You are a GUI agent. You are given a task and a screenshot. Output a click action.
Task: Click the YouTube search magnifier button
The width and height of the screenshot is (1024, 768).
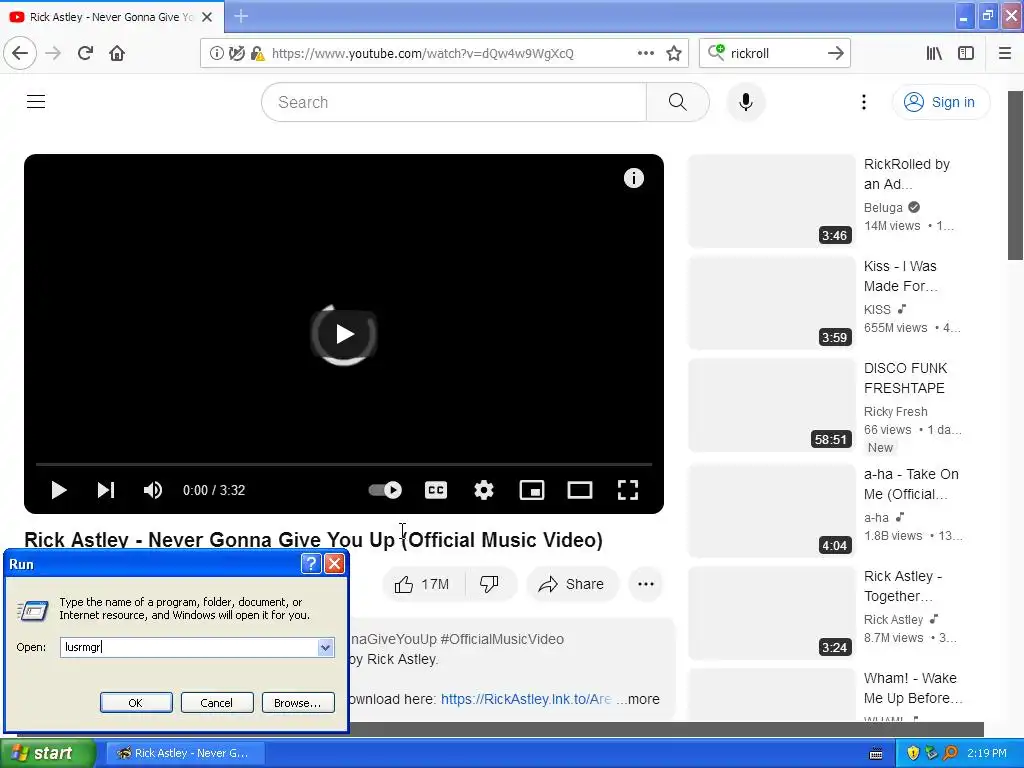[x=677, y=102]
